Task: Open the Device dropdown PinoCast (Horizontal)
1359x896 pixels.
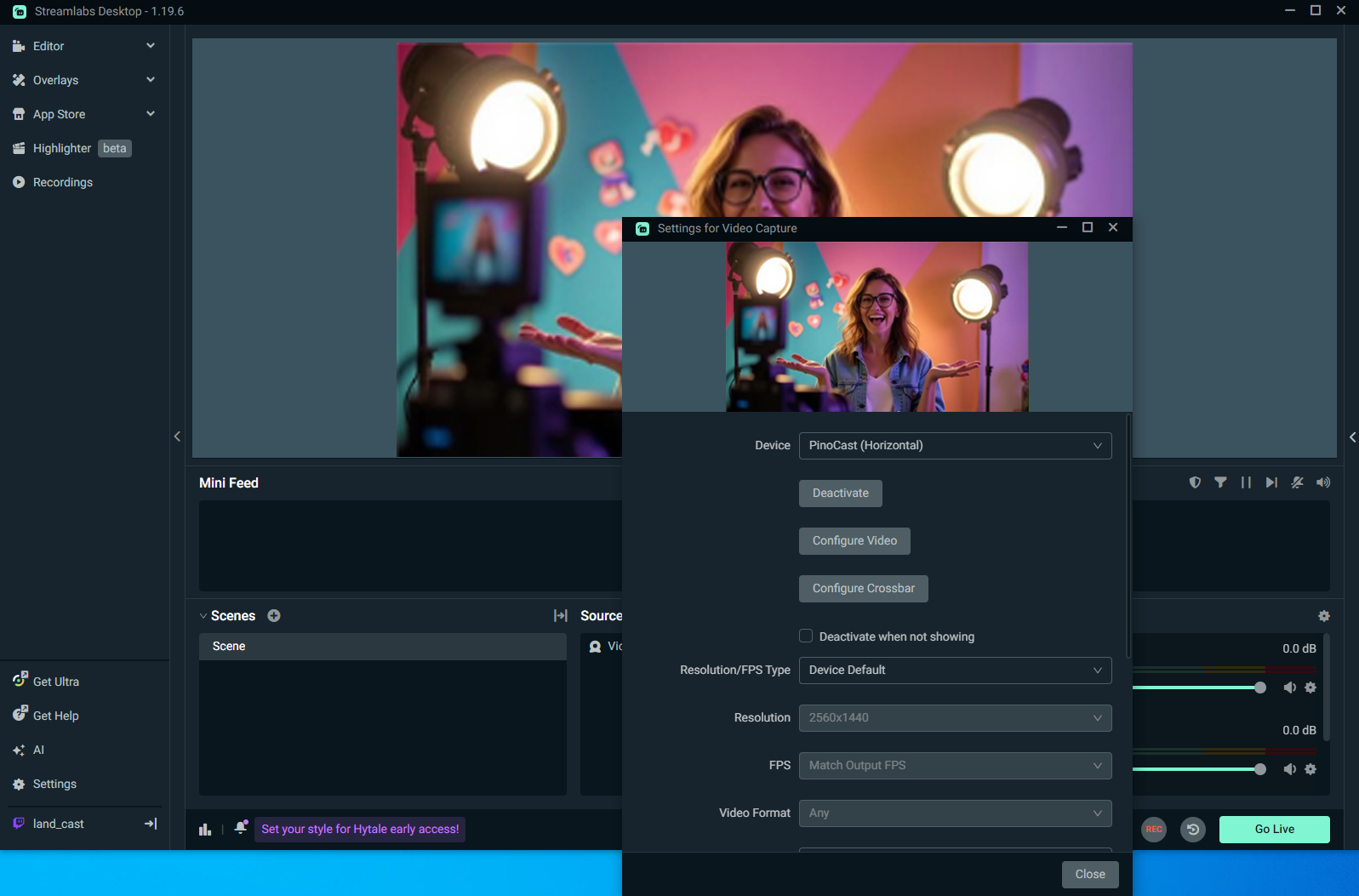Action: click(x=955, y=446)
